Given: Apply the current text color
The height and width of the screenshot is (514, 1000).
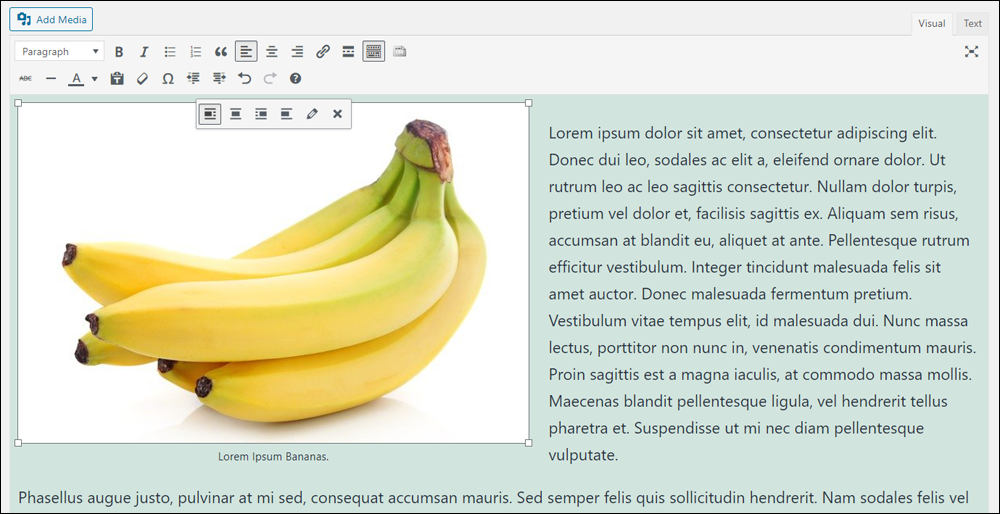Looking at the screenshot, I should point(77,78).
